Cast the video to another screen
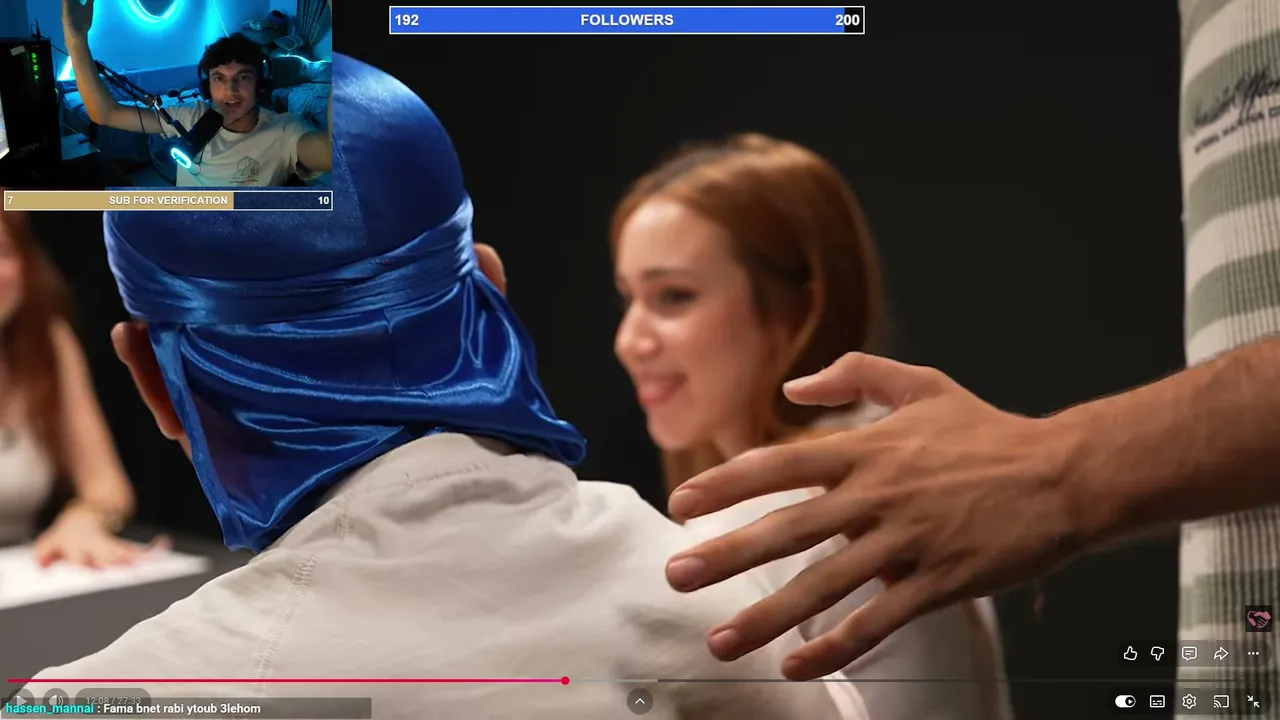This screenshot has width=1280, height=720. [x=1221, y=702]
